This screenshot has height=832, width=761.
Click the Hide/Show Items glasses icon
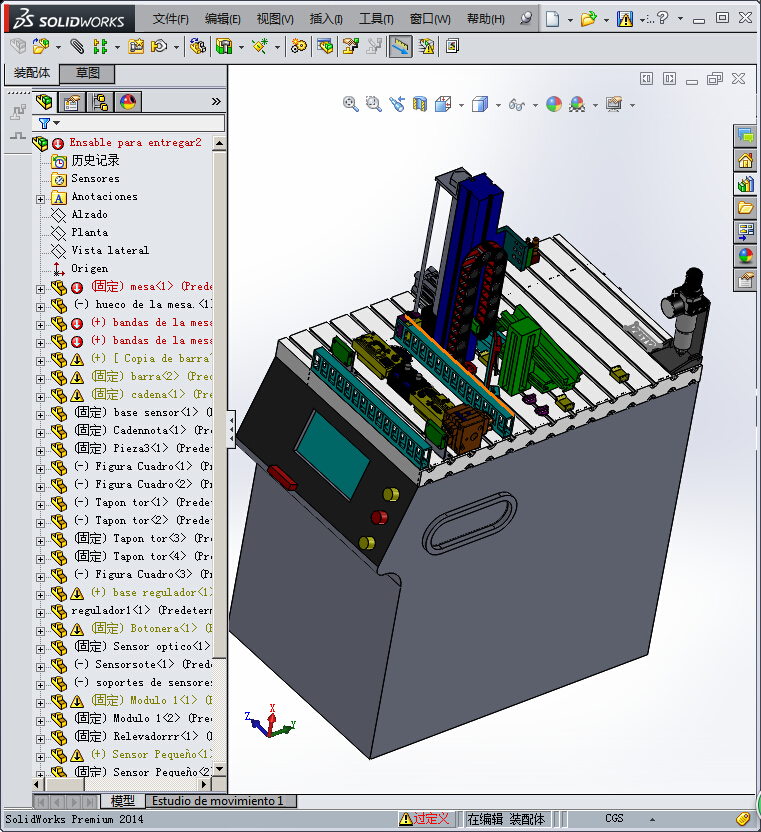pyautogui.click(x=516, y=105)
